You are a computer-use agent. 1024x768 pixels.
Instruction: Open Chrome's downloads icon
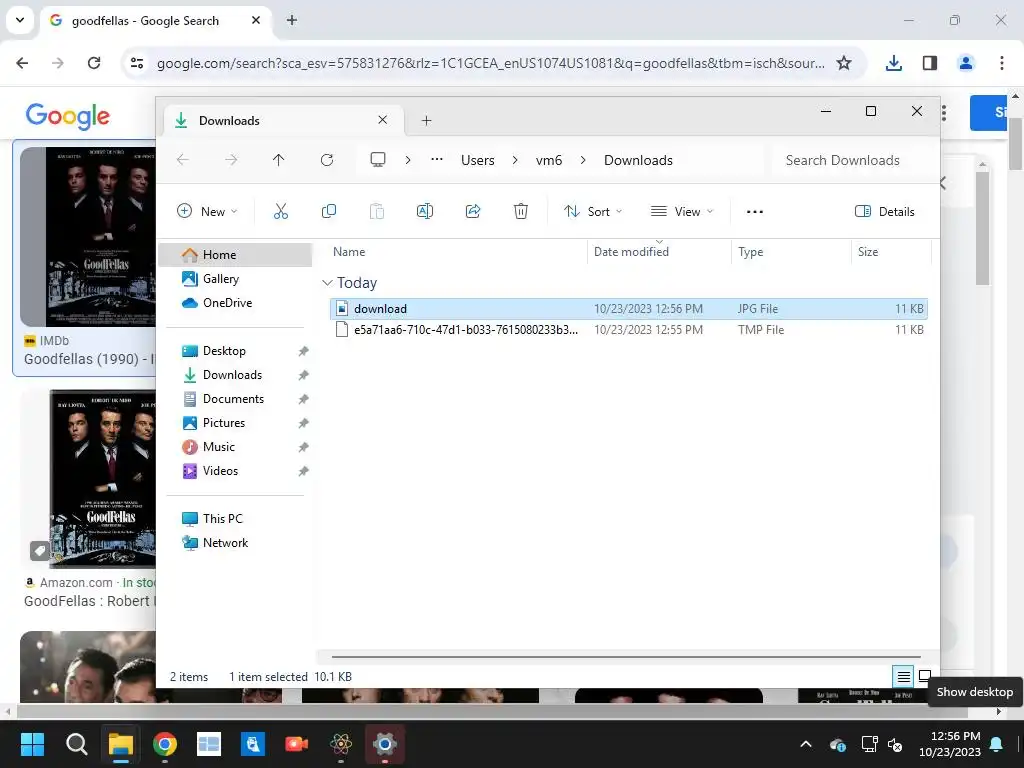(893, 63)
